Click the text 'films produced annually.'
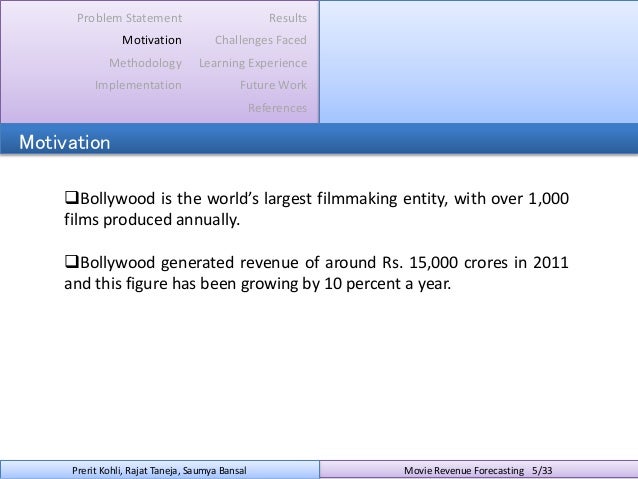 tap(152, 220)
